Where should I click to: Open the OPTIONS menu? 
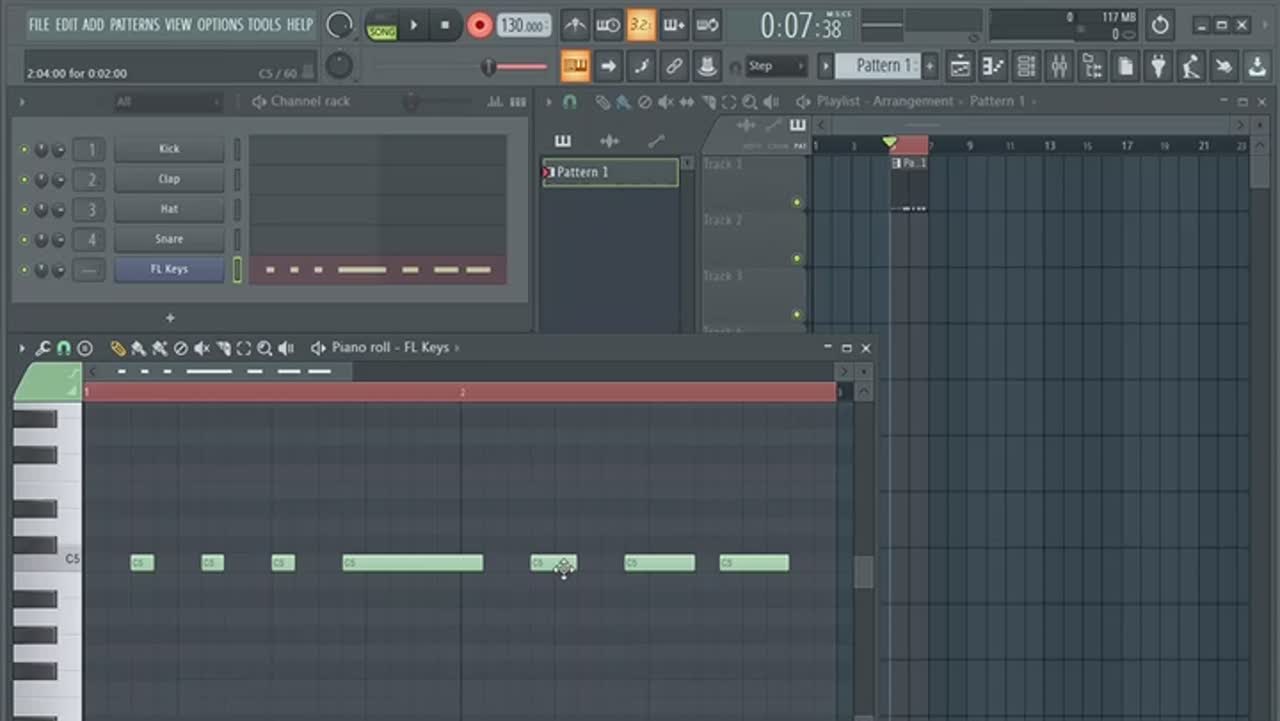click(x=220, y=24)
